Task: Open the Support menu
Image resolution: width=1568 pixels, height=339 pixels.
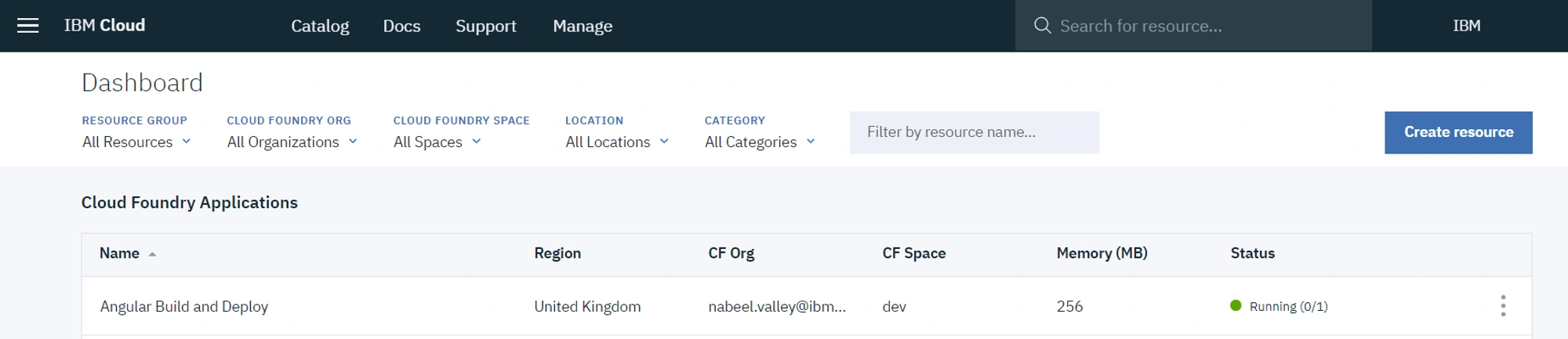Action: 486,26
